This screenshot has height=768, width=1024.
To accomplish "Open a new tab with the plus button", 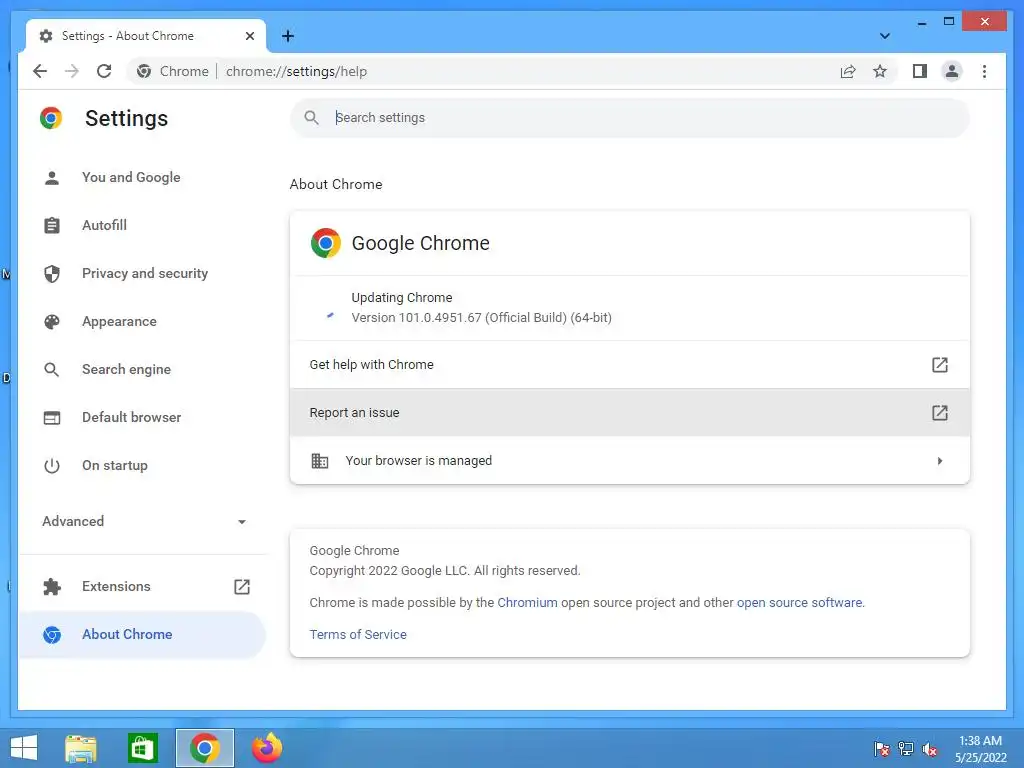I will point(288,36).
